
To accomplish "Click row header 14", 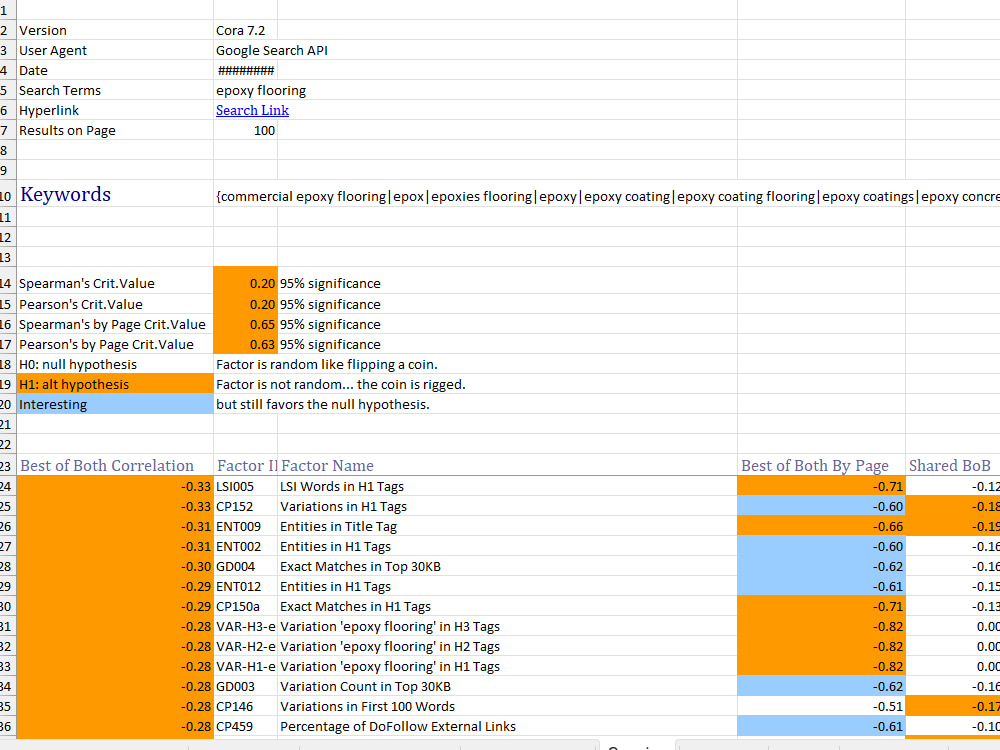I will pyautogui.click(x=8, y=283).
